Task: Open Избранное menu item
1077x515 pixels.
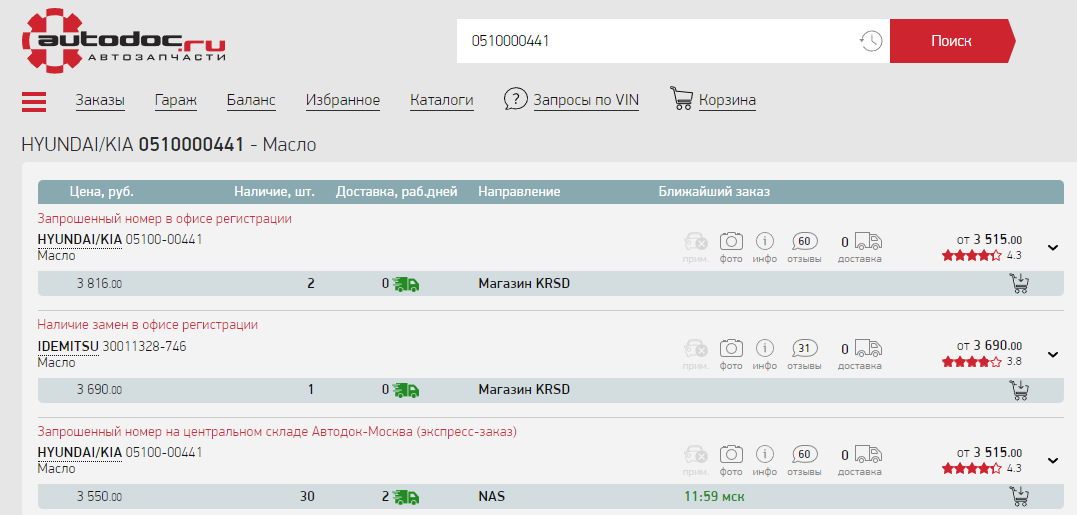Action: point(343,101)
